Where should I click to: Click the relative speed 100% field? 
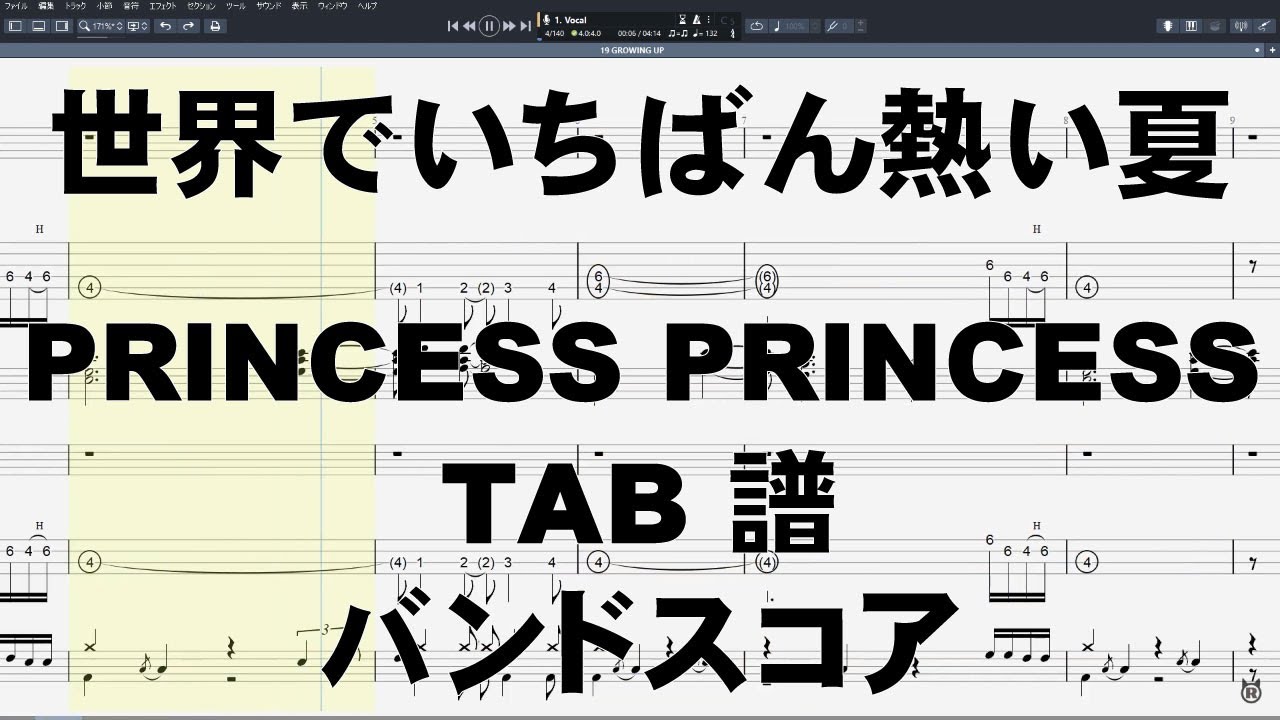(794, 26)
